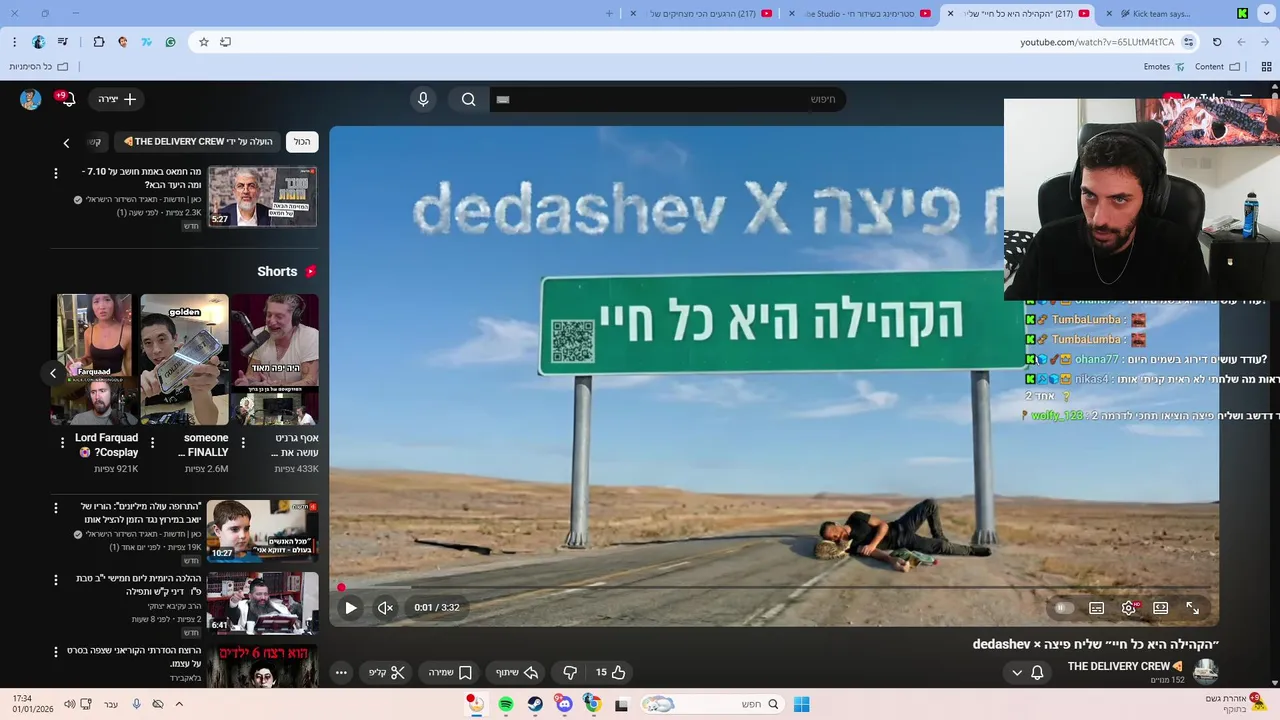Open the Chrome profile avatar
Screen dimensions: 1280x720
(38, 42)
